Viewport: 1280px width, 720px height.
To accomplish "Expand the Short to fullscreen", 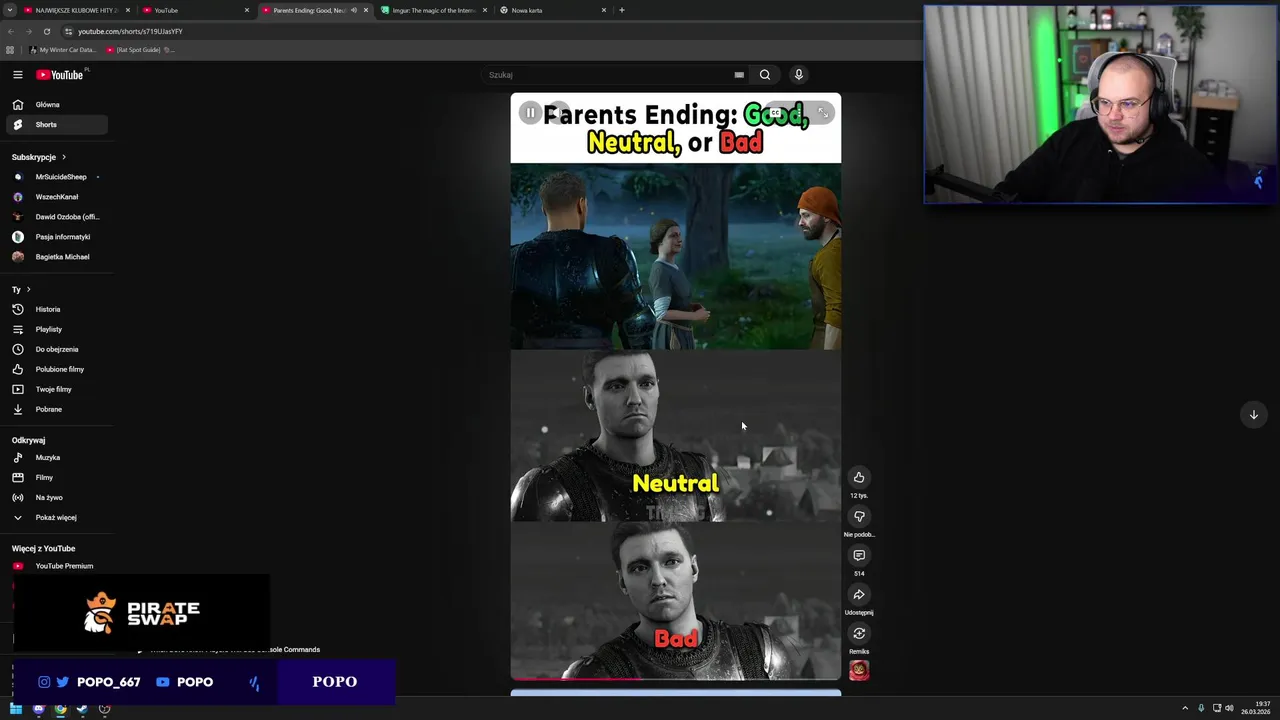I will 823,113.
